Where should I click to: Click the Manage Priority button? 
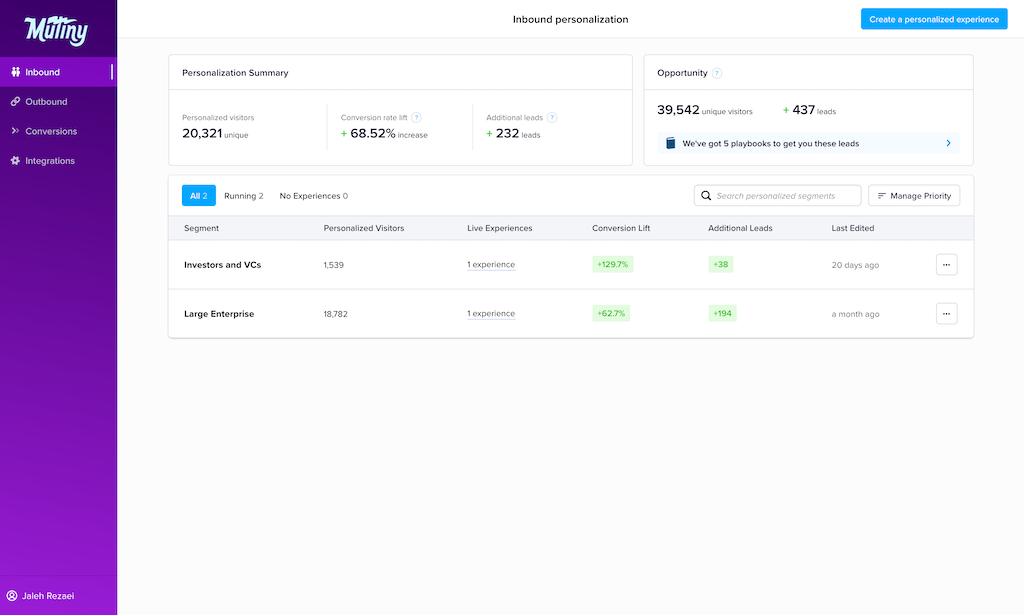click(x=913, y=196)
